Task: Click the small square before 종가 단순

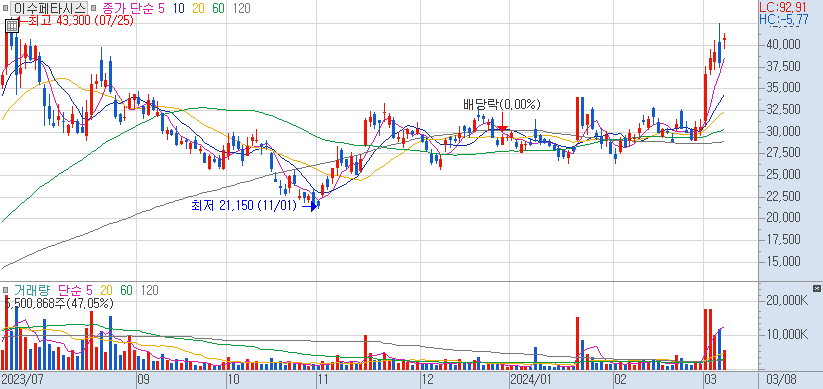Action: [x=93, y=8]
